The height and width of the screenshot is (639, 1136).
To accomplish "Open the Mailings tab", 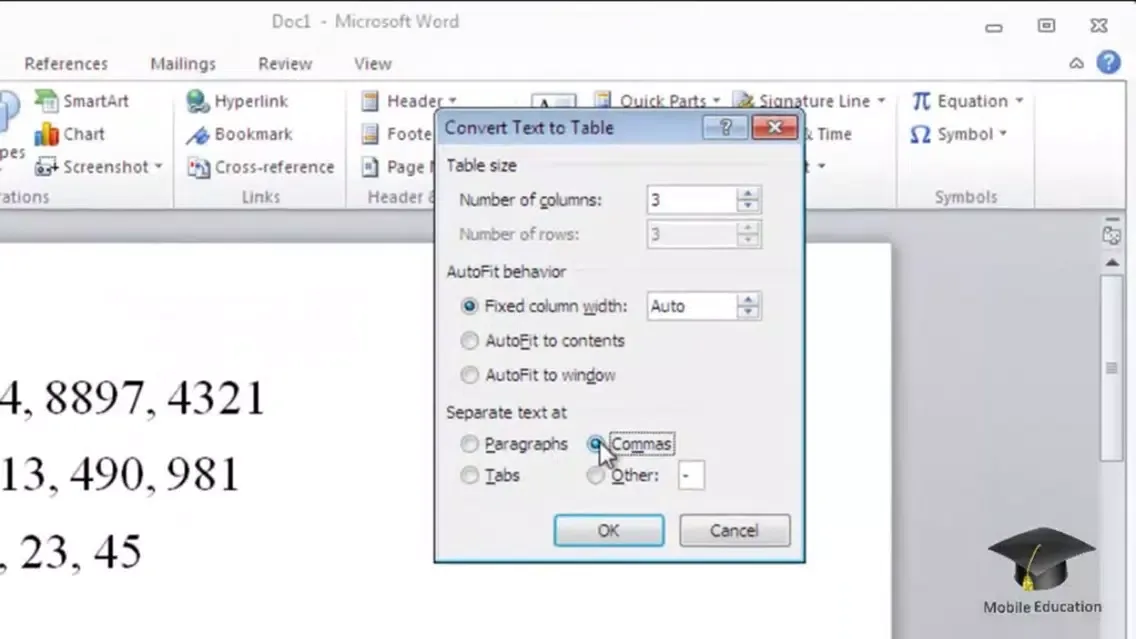I will coord(183,64).
